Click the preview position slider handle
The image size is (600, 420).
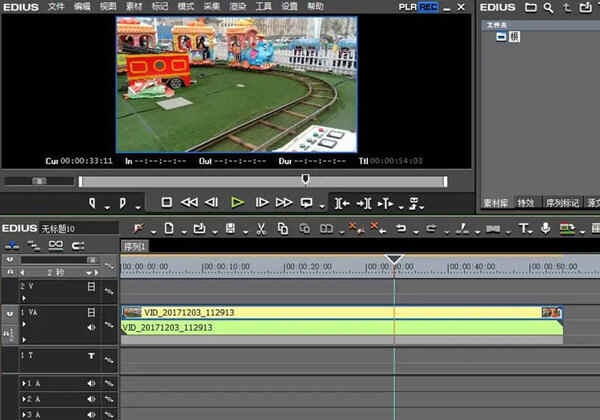pyautogui.click(x=305, y=179)
